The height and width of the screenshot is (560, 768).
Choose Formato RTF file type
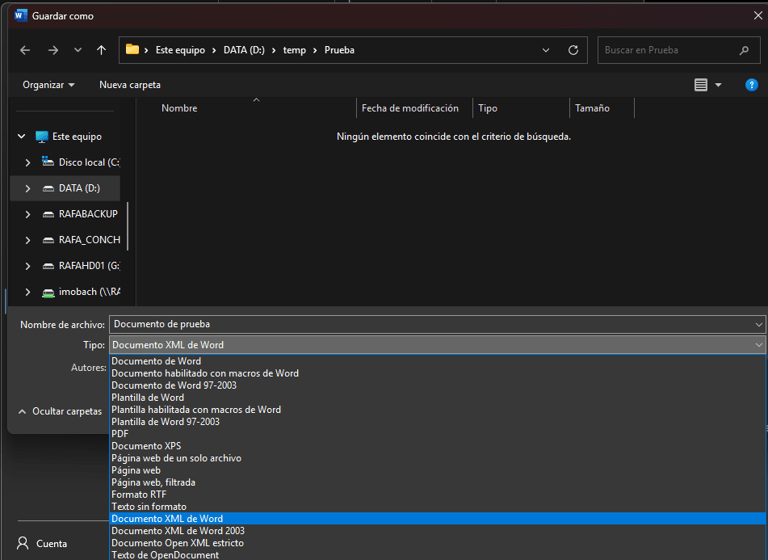click(x=139, y=494)
